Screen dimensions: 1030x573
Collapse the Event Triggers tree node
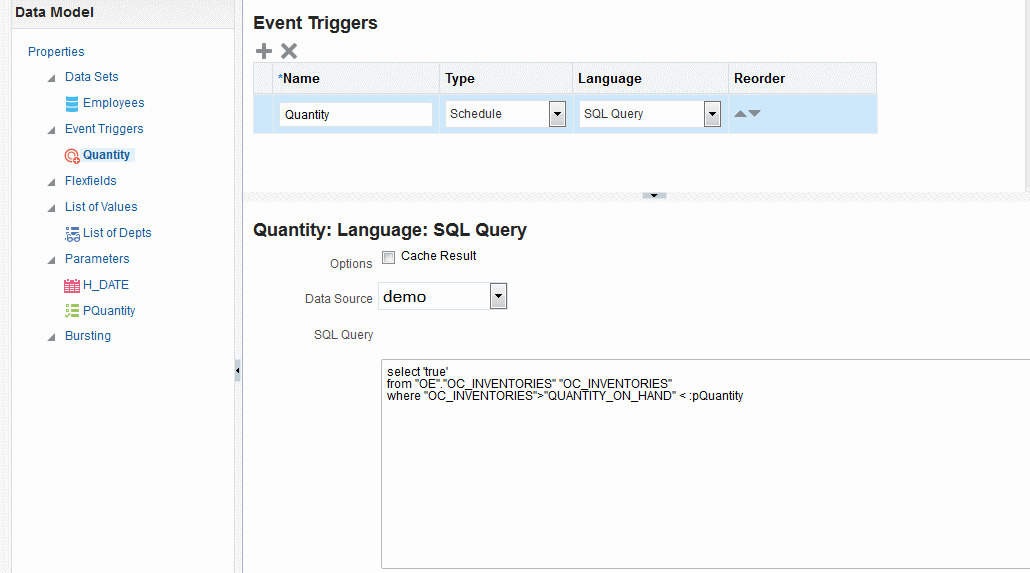point(51,130)
